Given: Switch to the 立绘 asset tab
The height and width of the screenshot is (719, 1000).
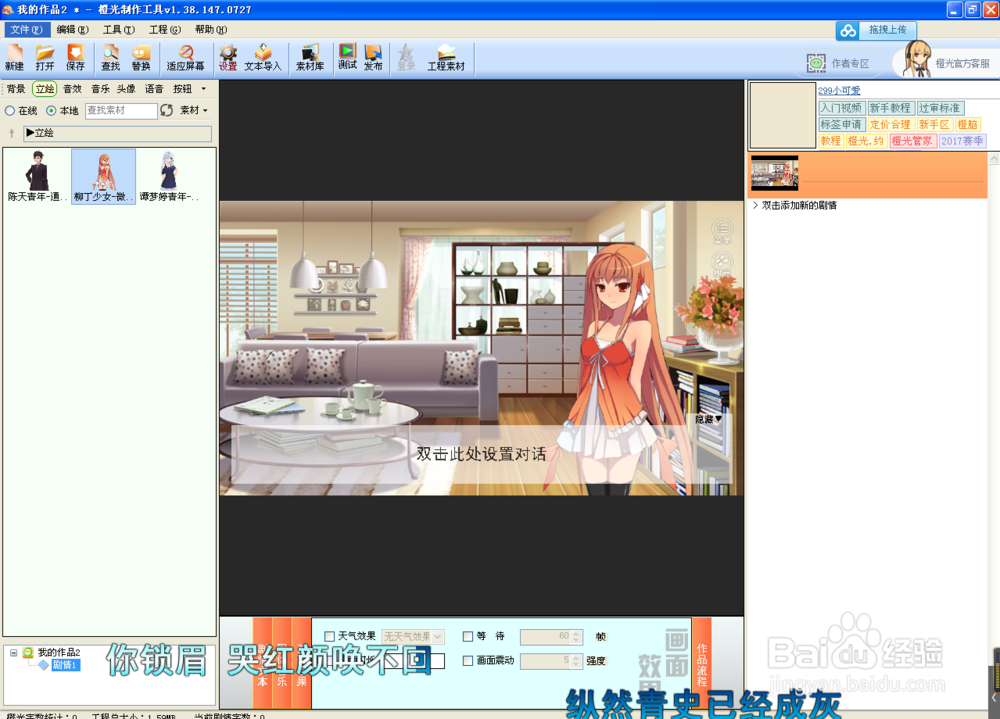Looking at the screenshot, I should [x=45, y=89].
